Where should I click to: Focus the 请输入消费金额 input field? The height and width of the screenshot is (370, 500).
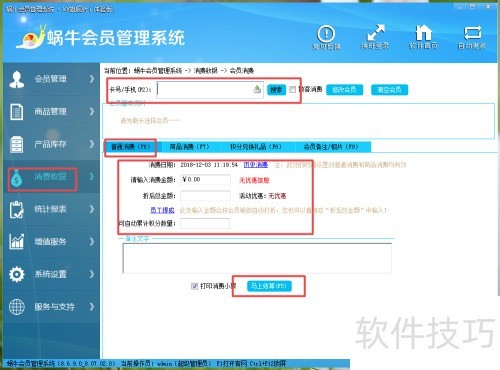pyautogui.click(x=205, y=180)
